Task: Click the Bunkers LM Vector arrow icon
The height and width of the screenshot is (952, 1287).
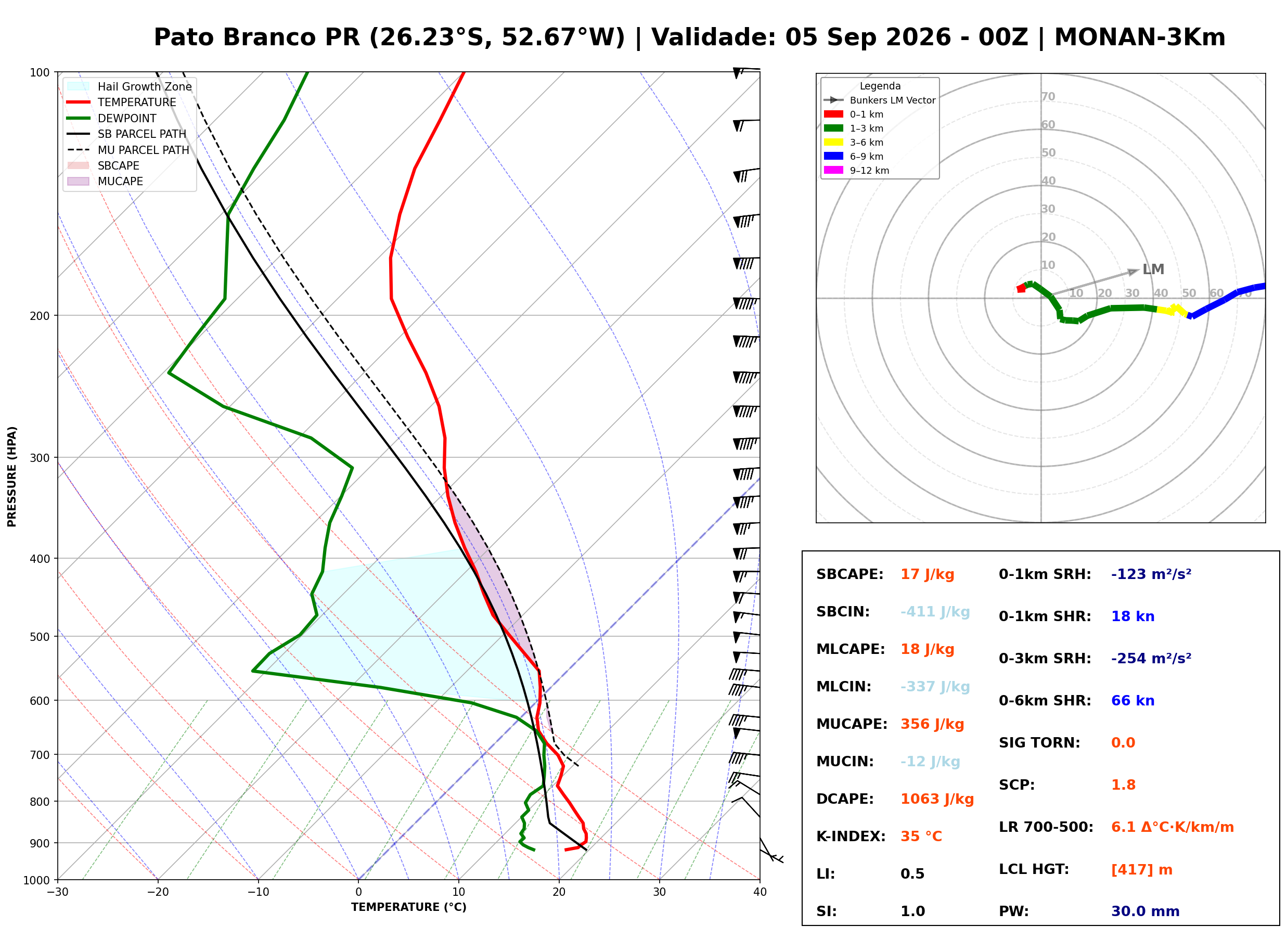Action: [833, 100]
